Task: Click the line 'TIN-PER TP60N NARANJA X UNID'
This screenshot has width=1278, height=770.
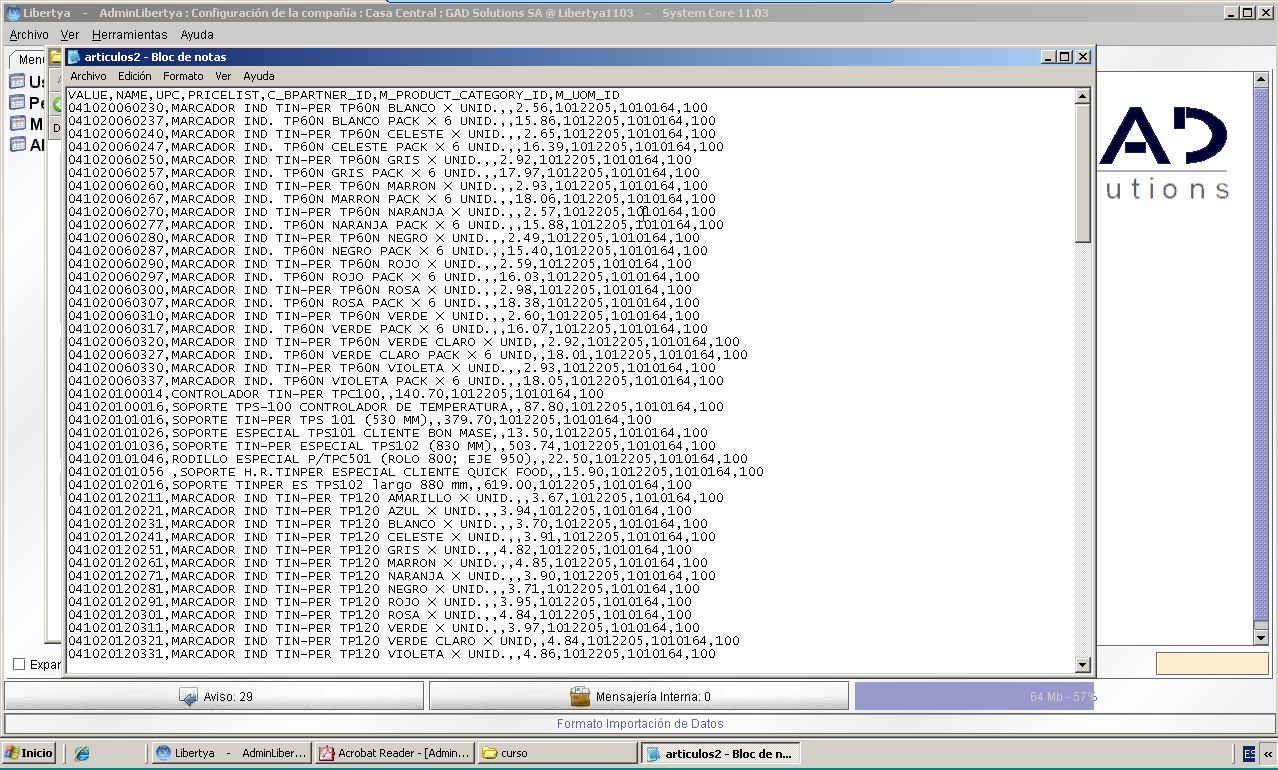Action: (391, 212)
